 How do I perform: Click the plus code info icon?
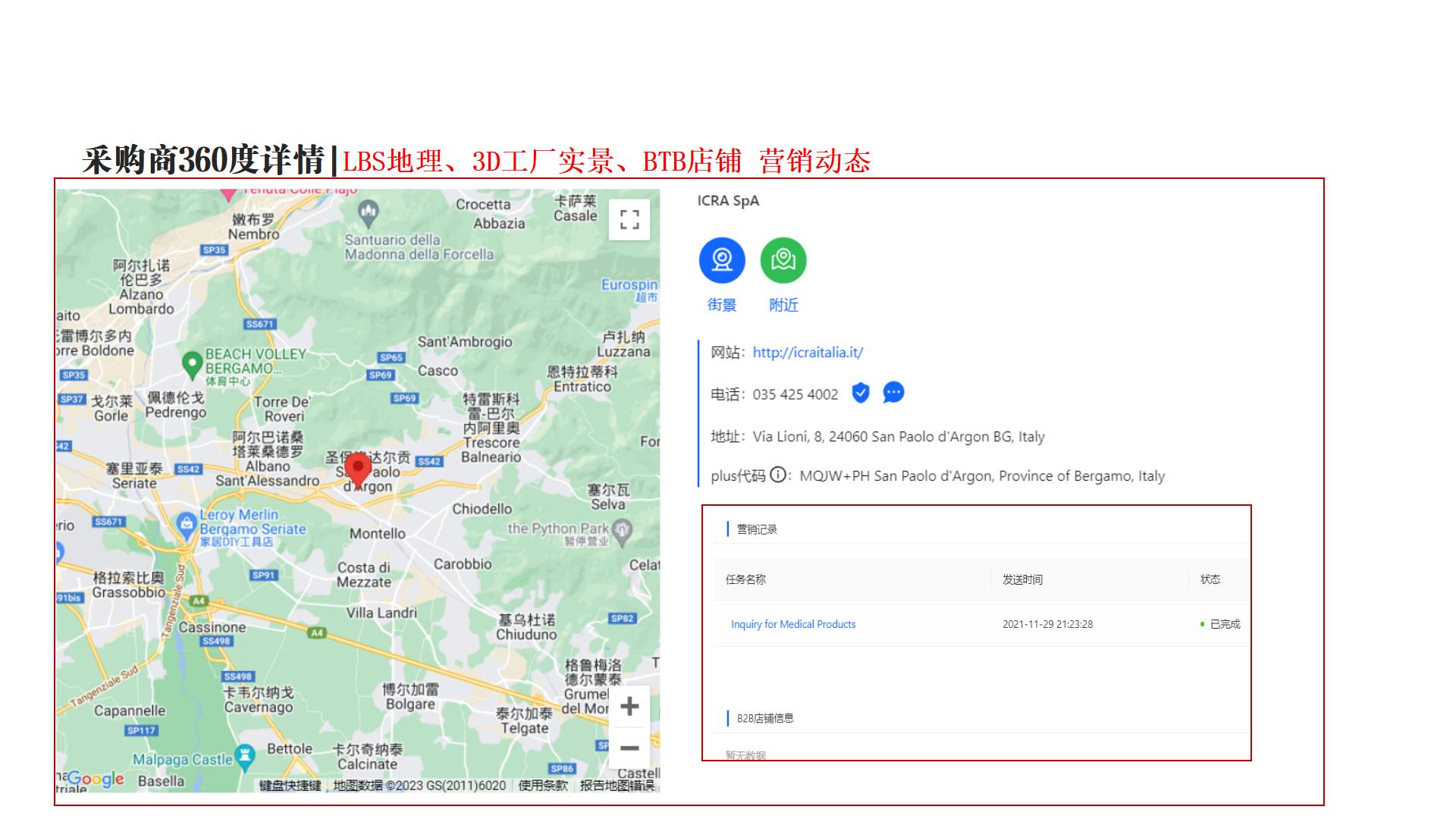click(x=778, y=475)
